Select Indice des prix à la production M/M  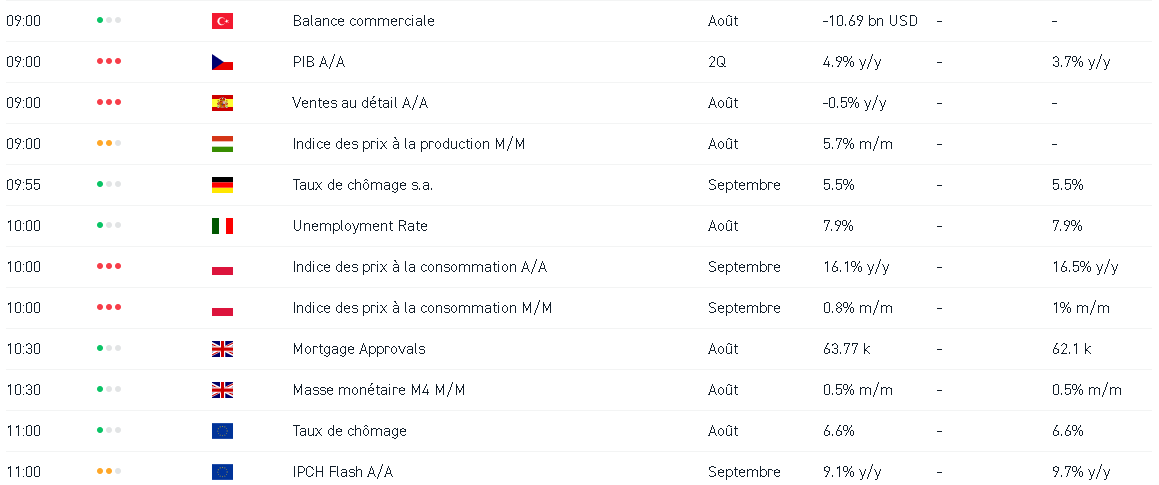408,144
